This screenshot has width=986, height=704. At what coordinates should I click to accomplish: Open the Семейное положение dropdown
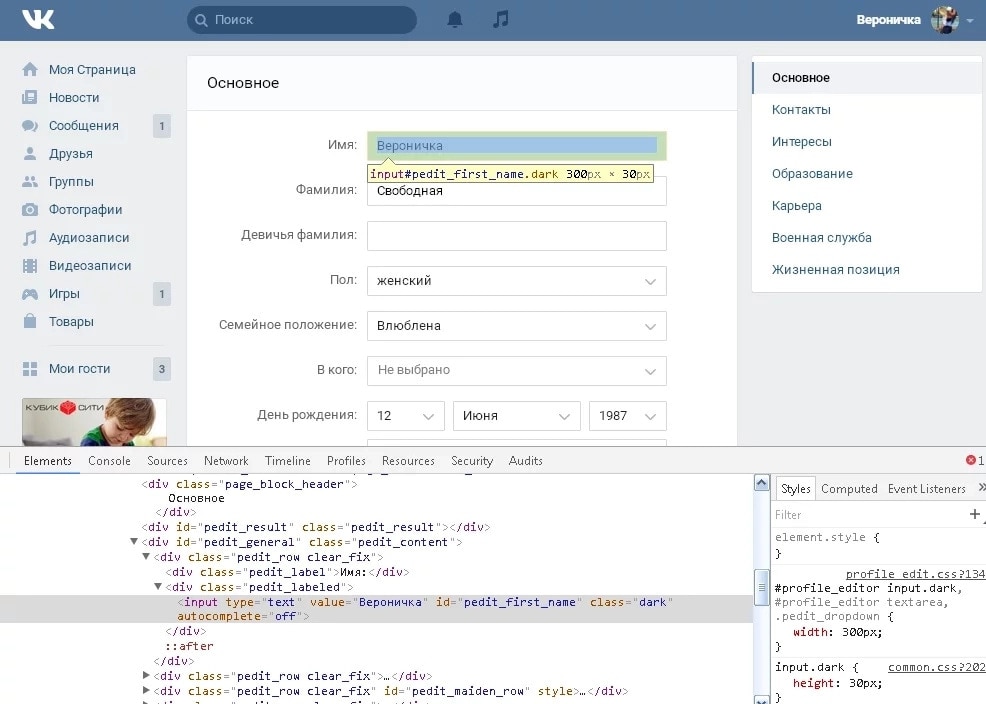click(x=517, y=326)
